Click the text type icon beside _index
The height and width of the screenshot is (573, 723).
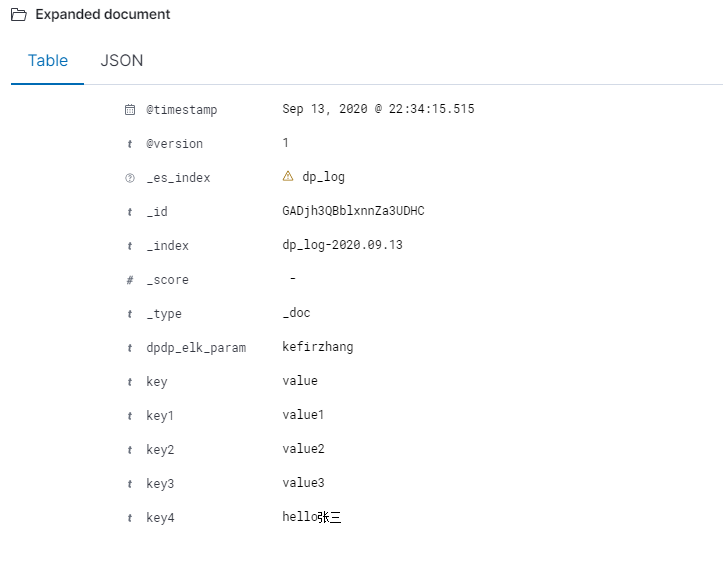coord(130,246)
